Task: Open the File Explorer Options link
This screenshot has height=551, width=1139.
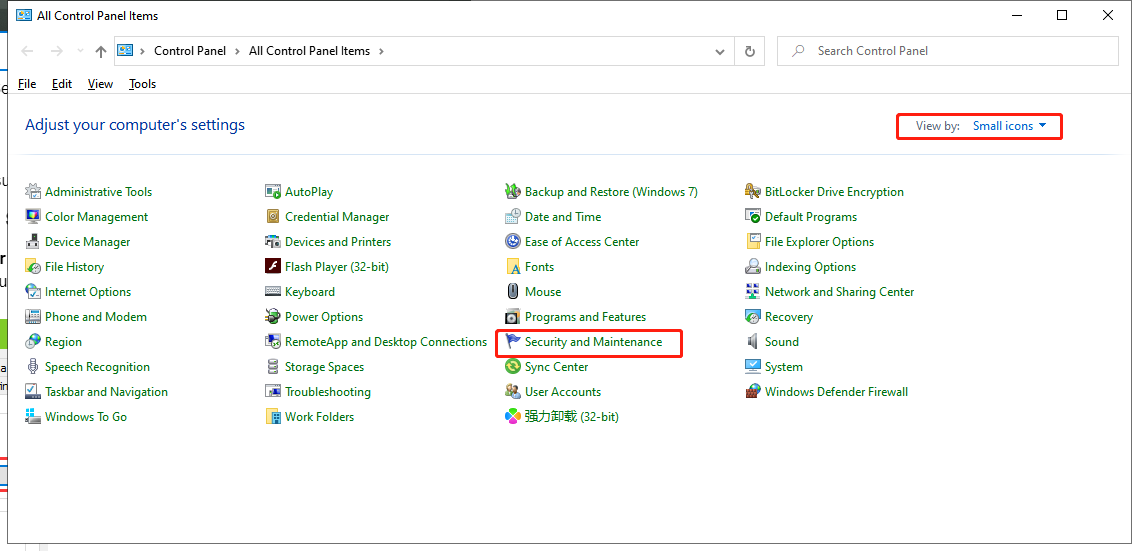Action: click(x=819, y=242)
